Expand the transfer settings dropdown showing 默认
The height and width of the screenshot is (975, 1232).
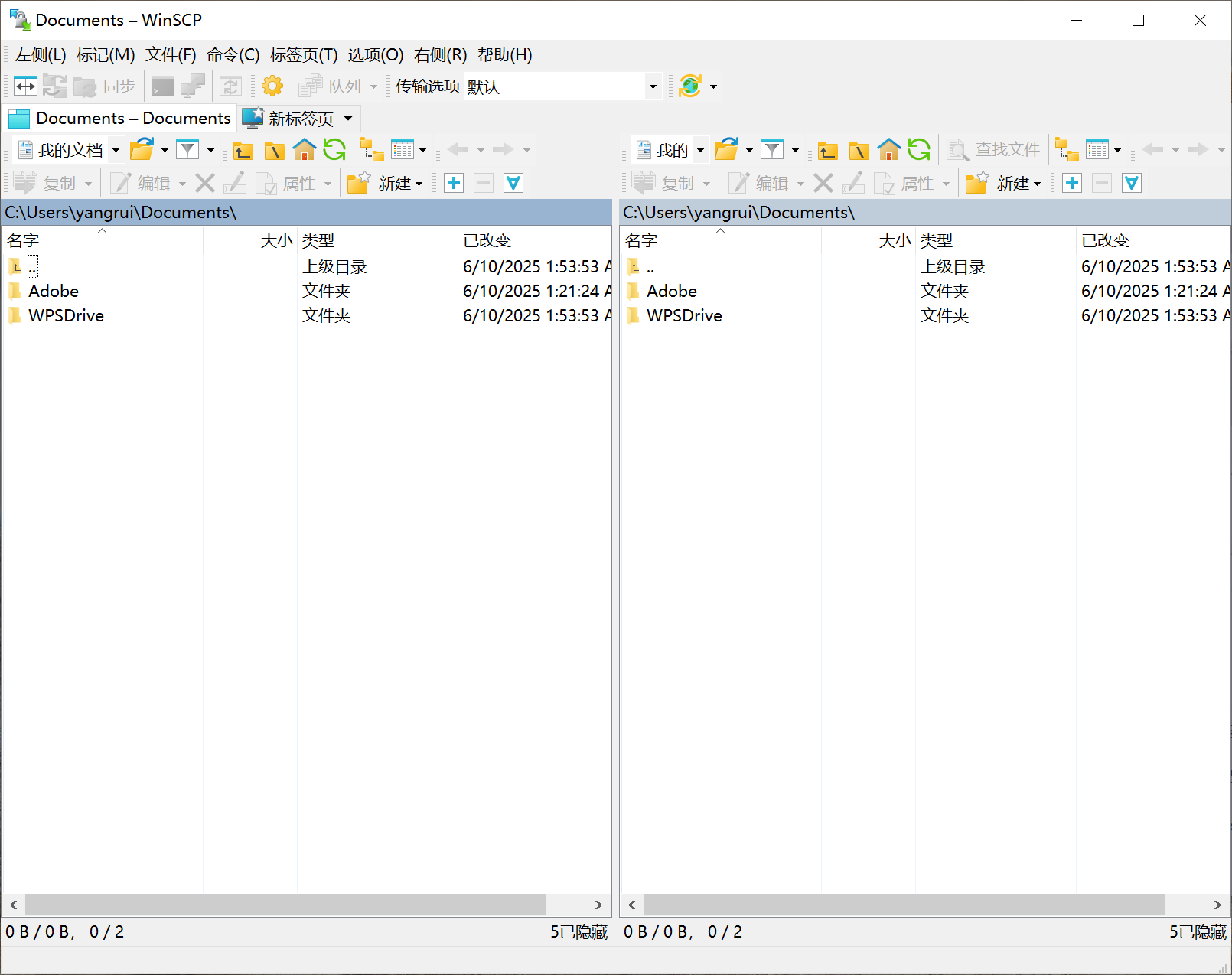pyautogui.click(x=652, y=86)
